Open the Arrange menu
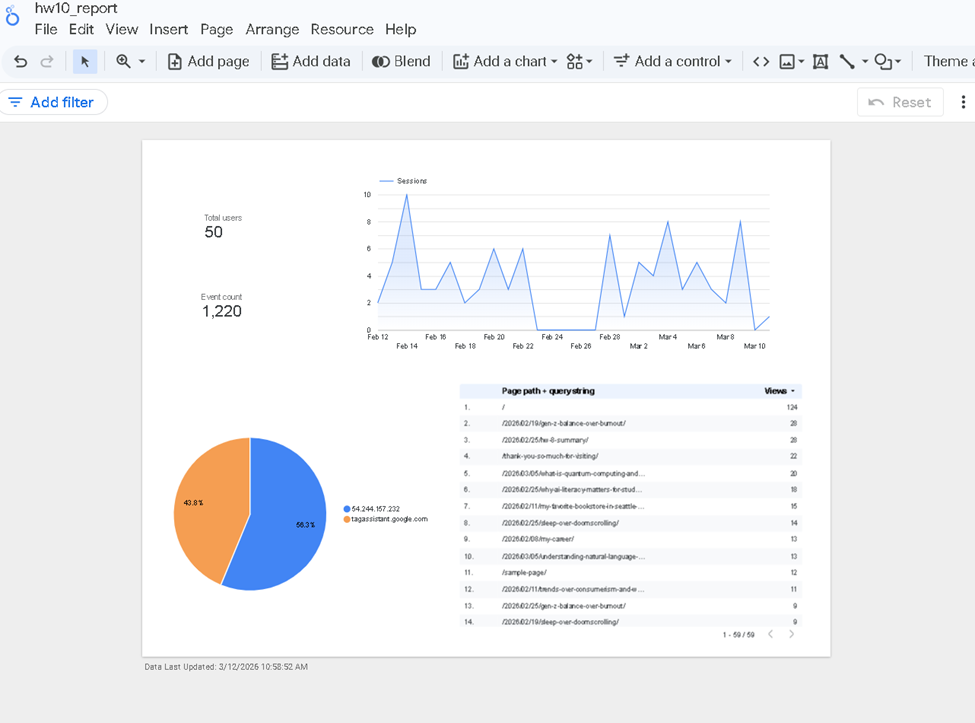975x723 pixels. (272, 30)
